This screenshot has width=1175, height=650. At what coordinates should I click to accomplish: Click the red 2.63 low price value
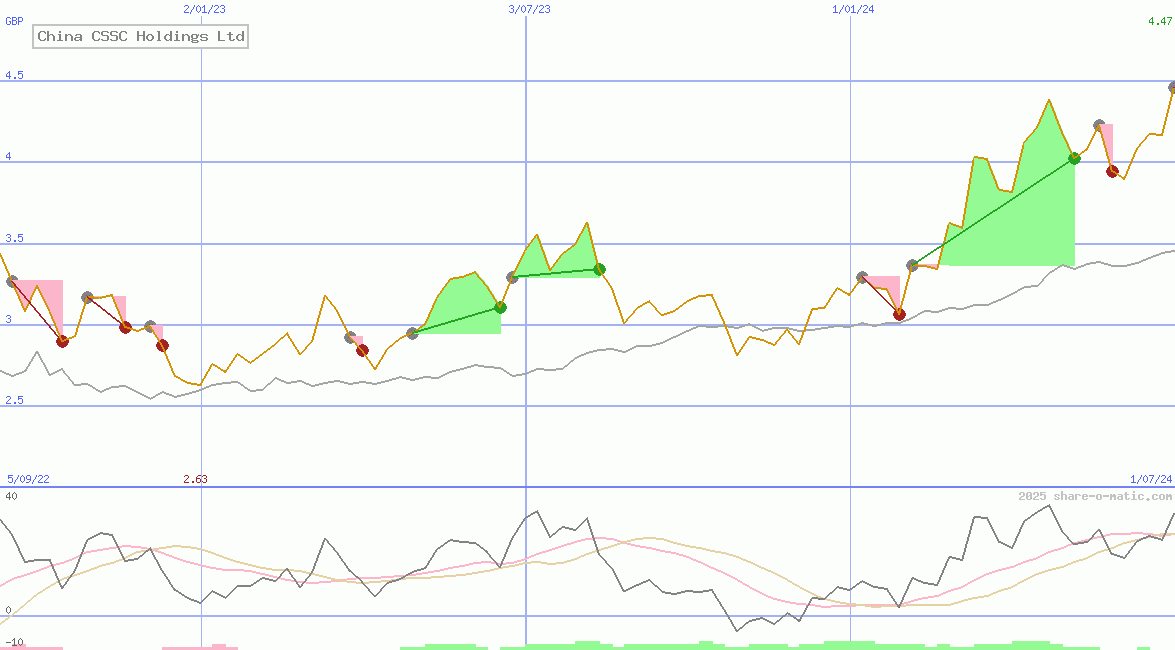point(195,478)
